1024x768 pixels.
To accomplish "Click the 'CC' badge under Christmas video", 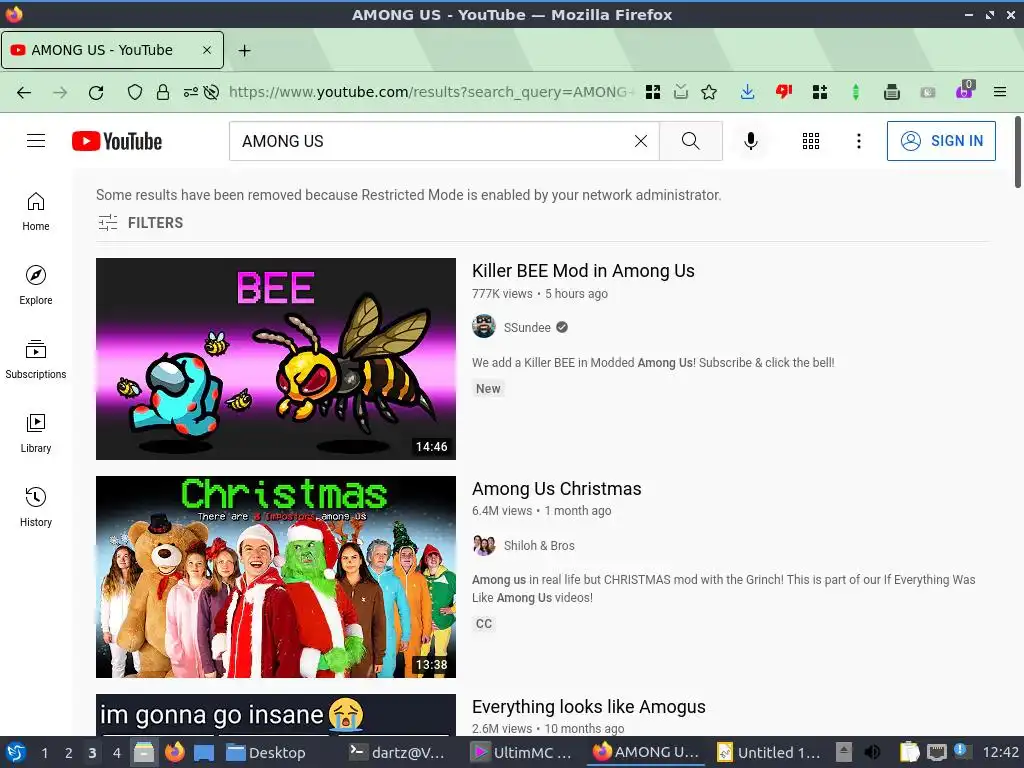I will pyautogui.click(x=484, y=624).
